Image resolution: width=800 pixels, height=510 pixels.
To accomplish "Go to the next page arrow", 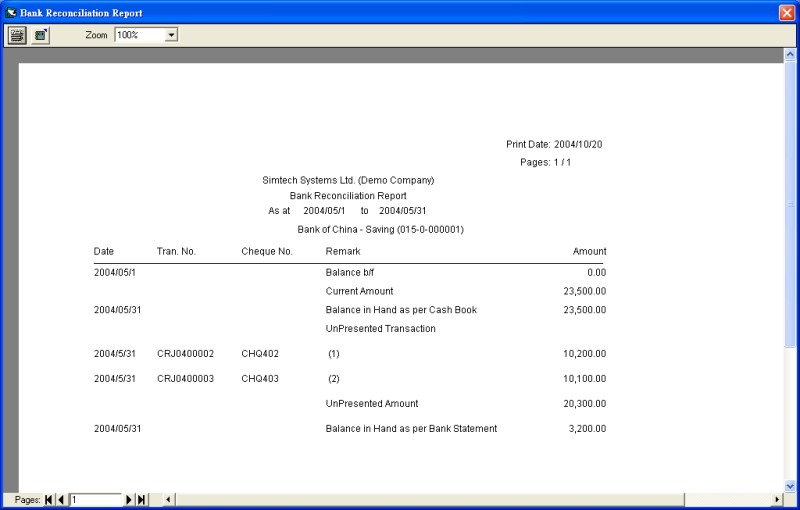I will point(129,500).
